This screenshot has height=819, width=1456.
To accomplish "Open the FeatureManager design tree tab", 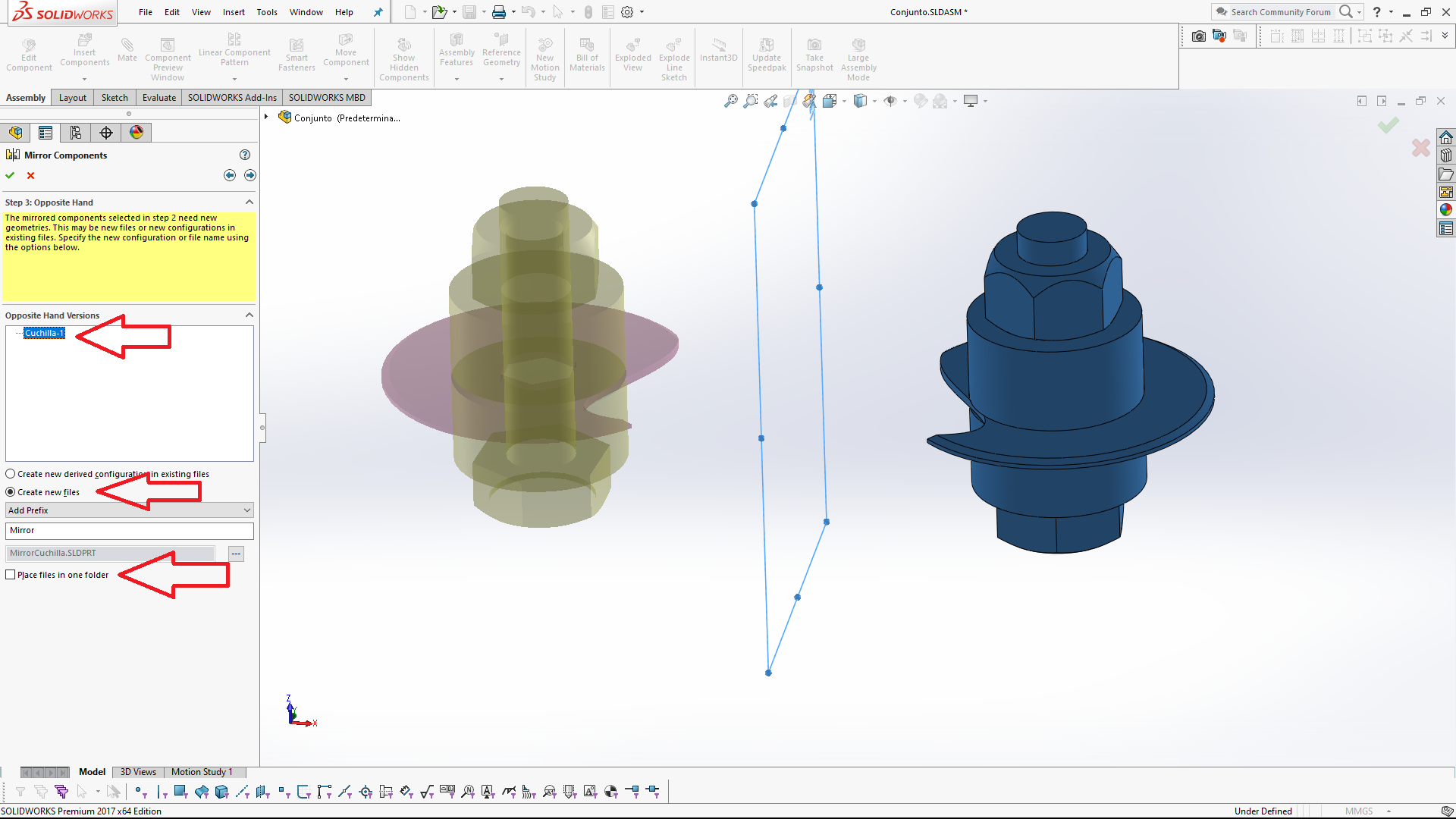I will (x=15, y=132).
